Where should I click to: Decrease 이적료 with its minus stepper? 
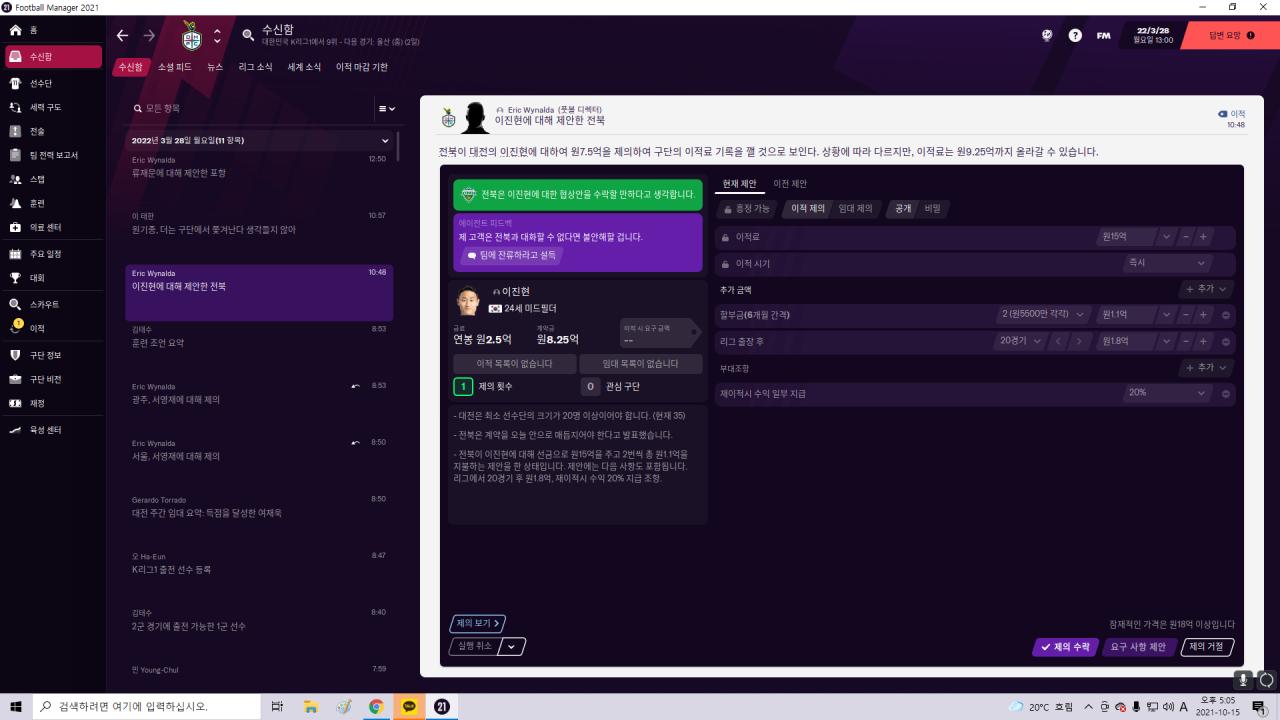pyautogui.click(x=1186, y=237)
